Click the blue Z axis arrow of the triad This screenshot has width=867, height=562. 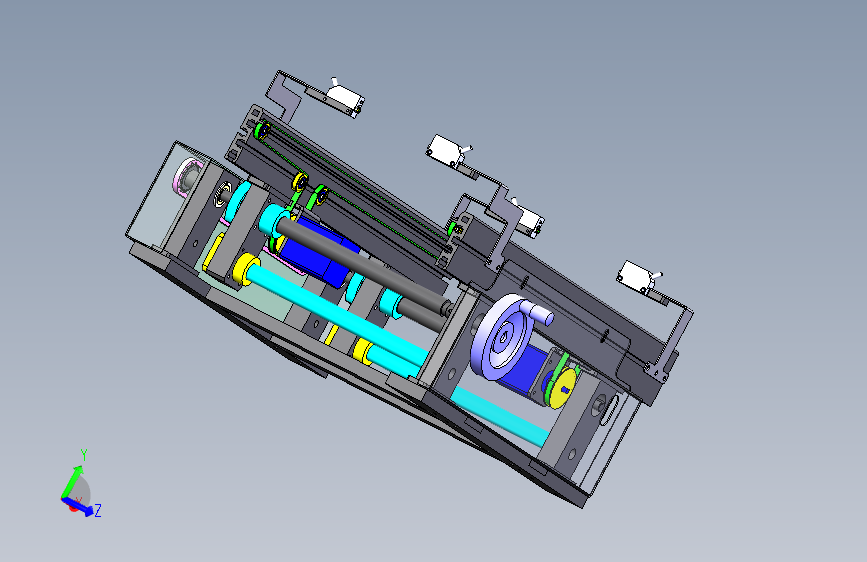pos(79,507)
